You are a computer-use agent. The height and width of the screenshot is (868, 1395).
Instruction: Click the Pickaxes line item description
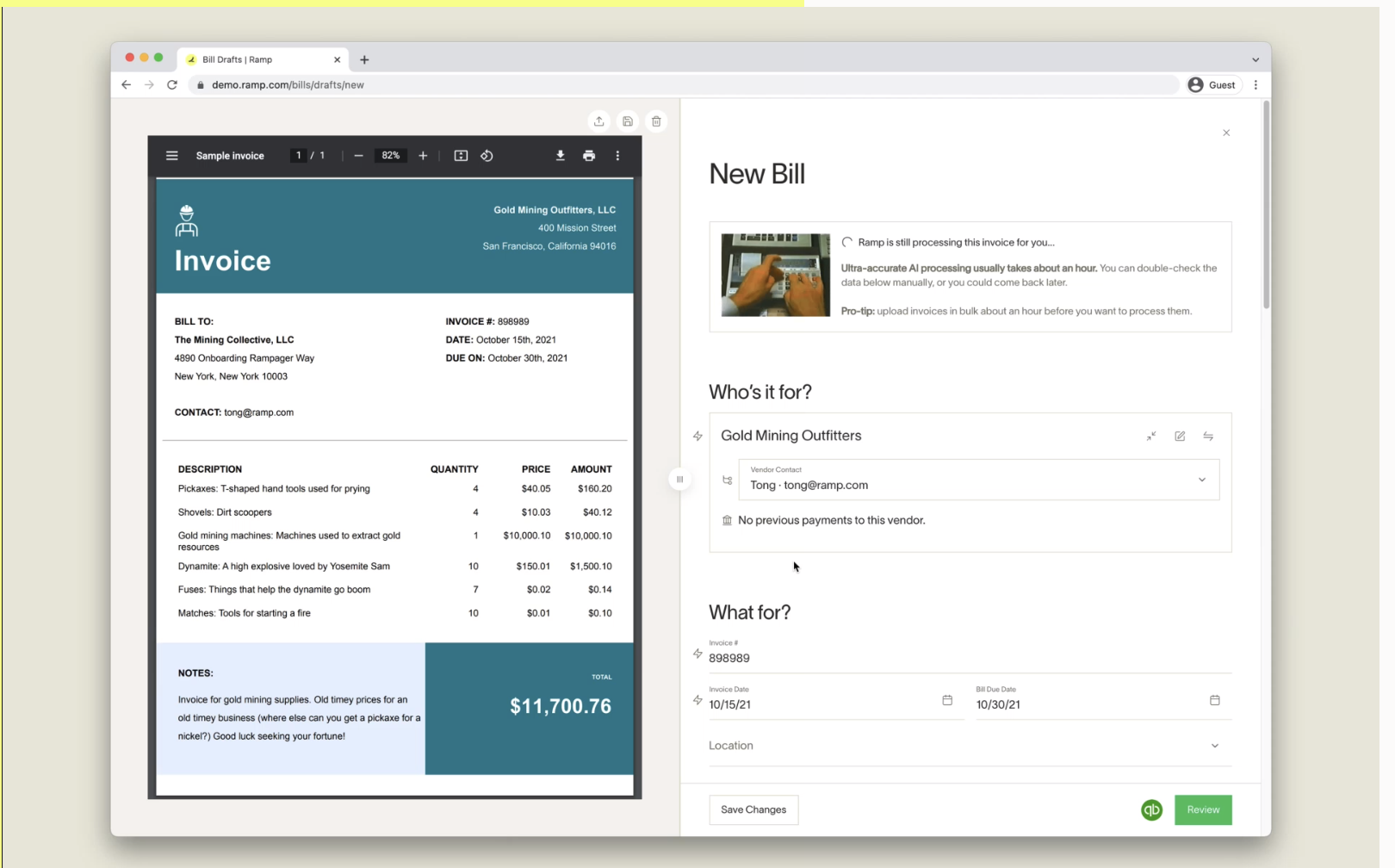tap(274, 488)
